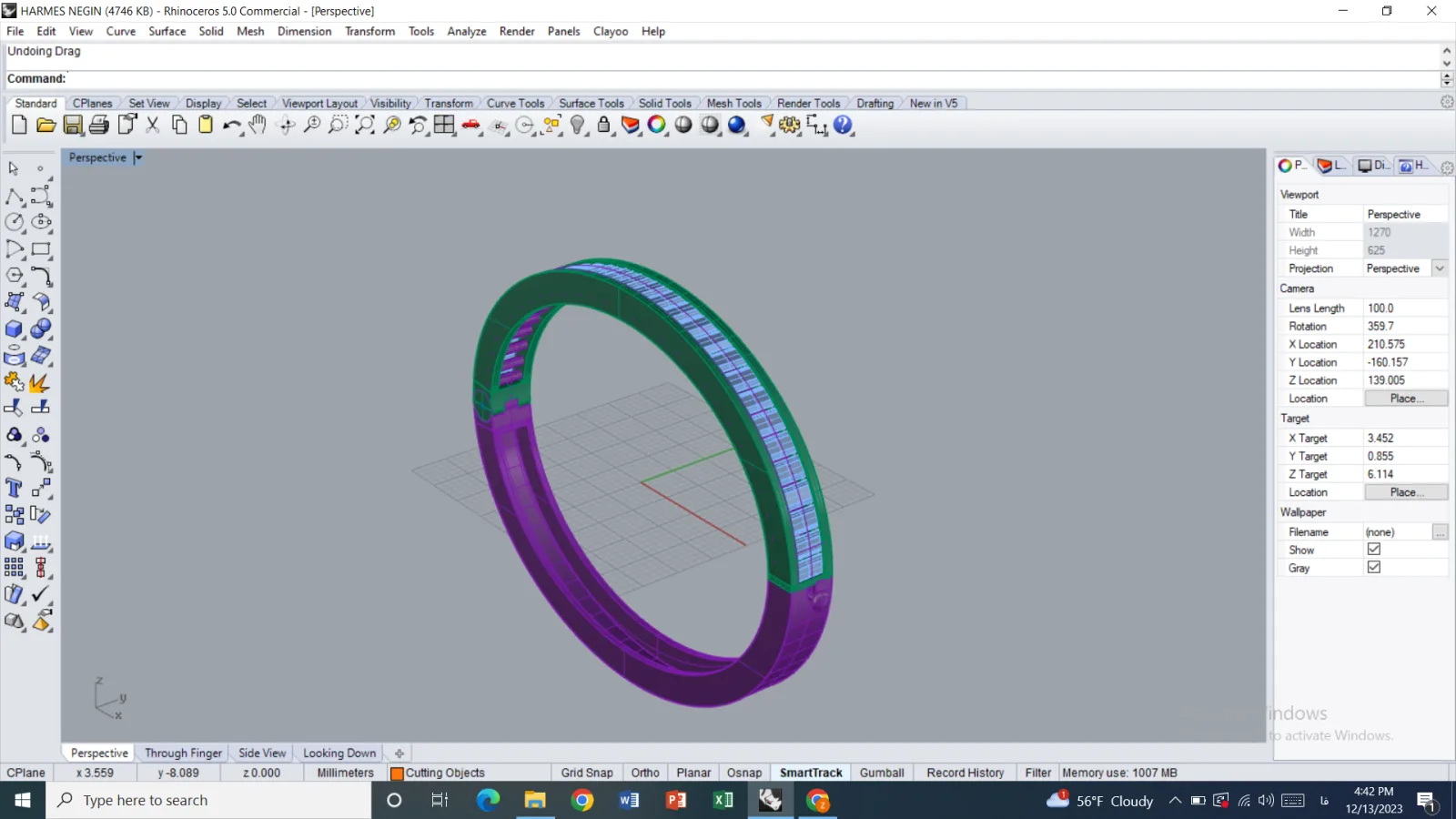
Task: Toggle Ortho mode in status bar
Action: pyautogui.click(x=645, y=773)
